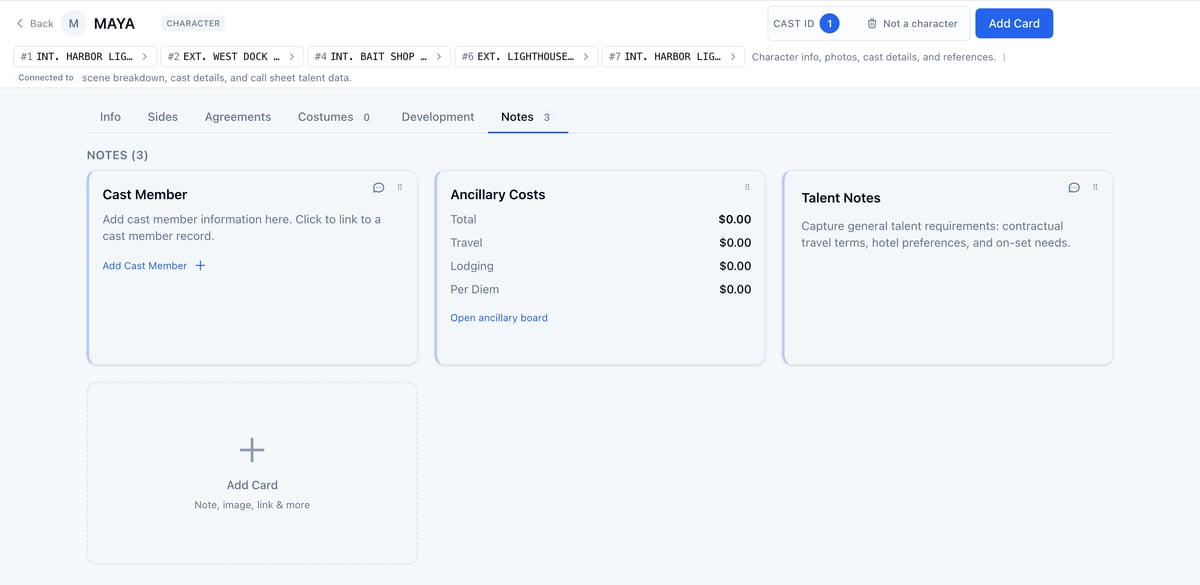The width and height of the screenshot is (1200, 585).
Task: Grab the drag handle on Ancillary Costs card
Action: tap(747, 187)
